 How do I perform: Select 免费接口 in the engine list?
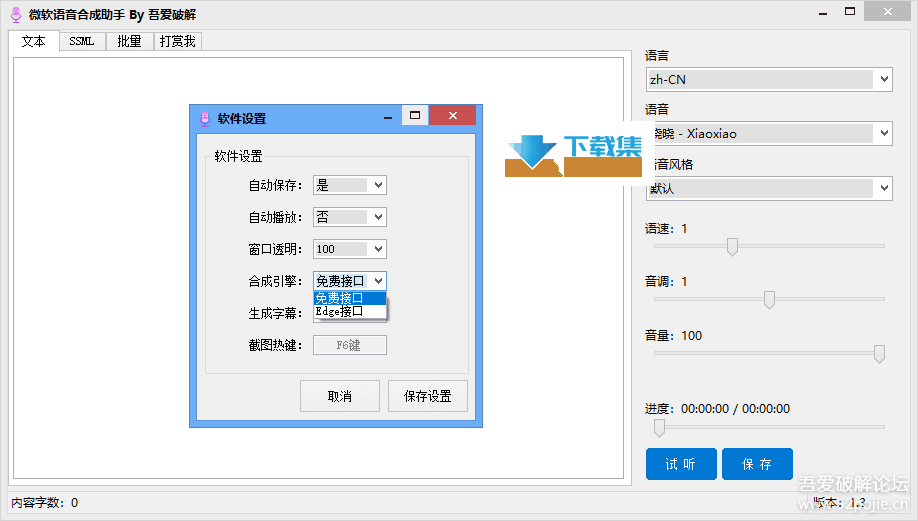350,298
